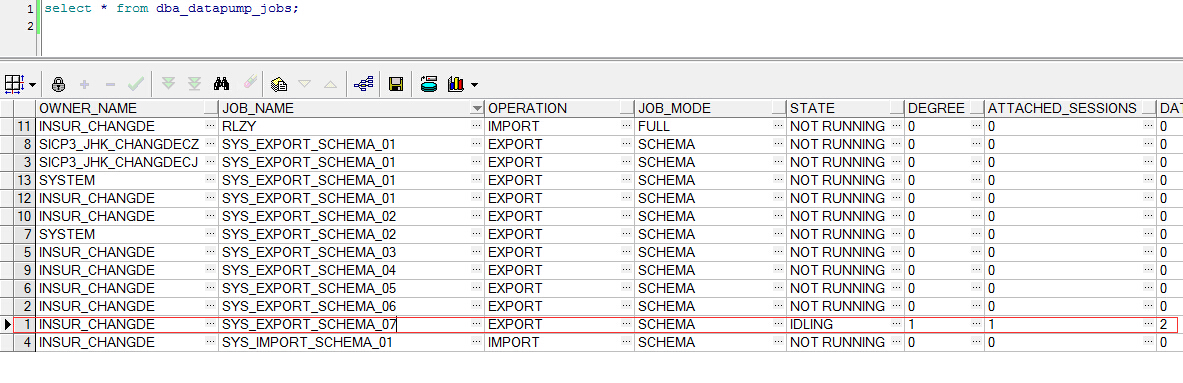
Task: Open the JOB_NAME column sort dropdown arrow
Action: pyautogui.click(x=476, y=109)
